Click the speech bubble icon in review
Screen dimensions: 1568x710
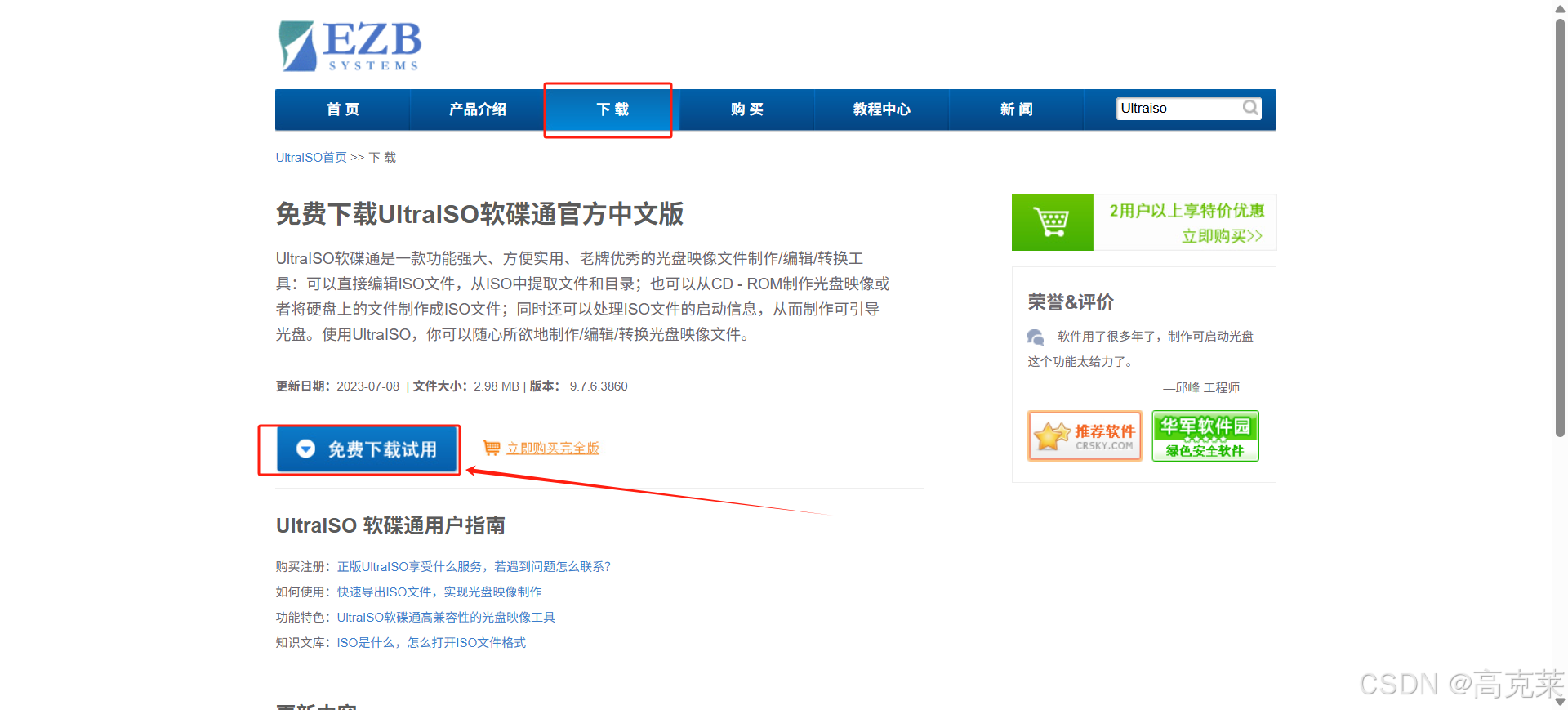coord(1036,337)
